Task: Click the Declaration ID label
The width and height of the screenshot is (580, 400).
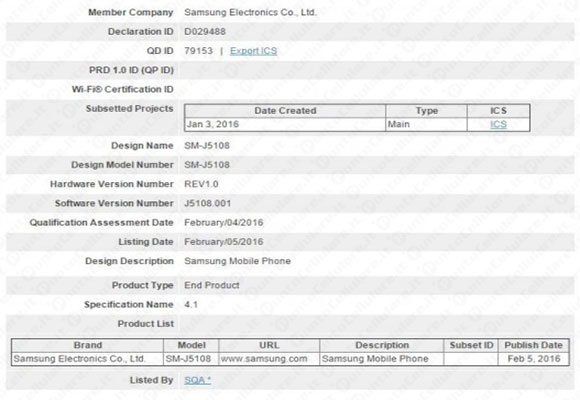Action: pyautogui.click(x=141, y=31)
